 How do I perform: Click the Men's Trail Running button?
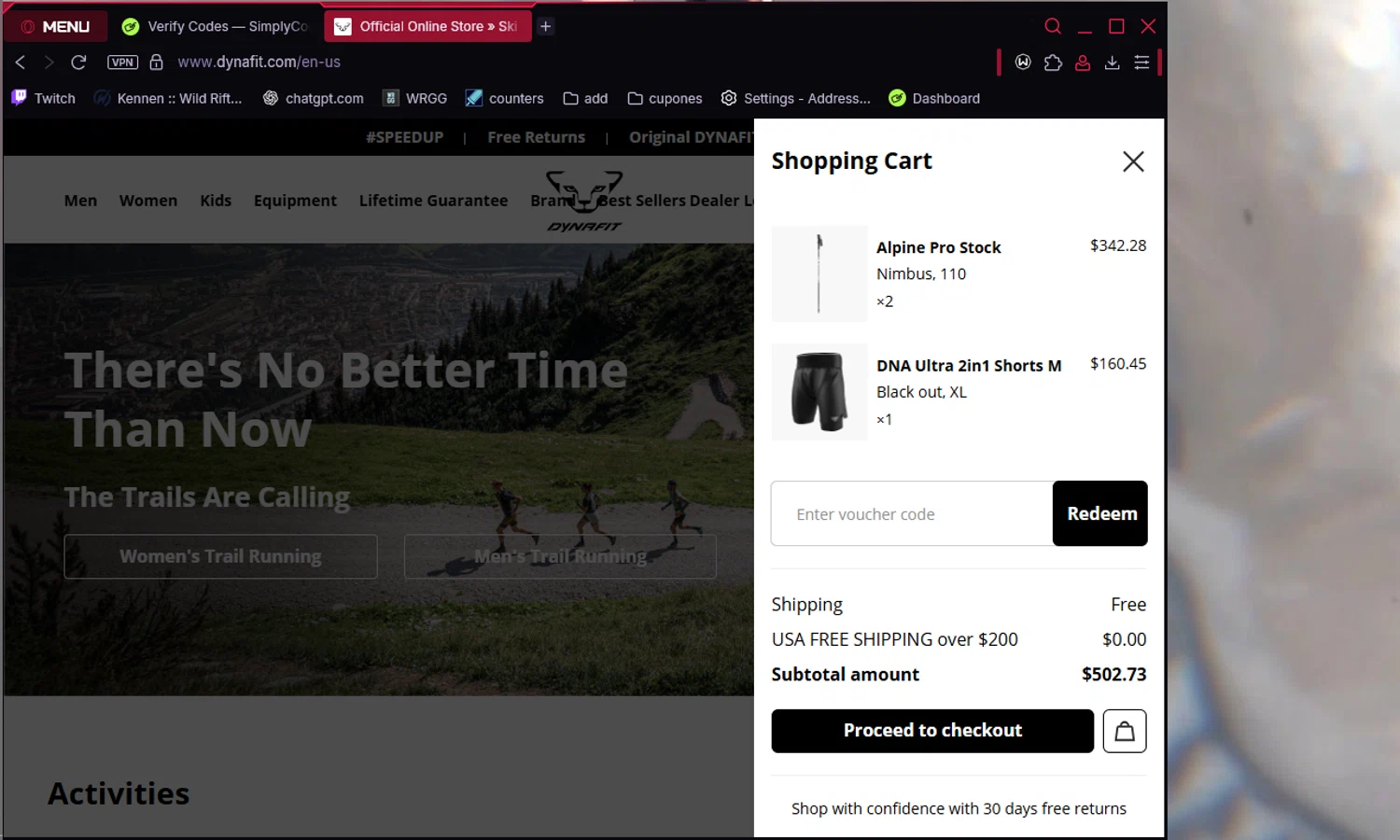coord(560,556)
